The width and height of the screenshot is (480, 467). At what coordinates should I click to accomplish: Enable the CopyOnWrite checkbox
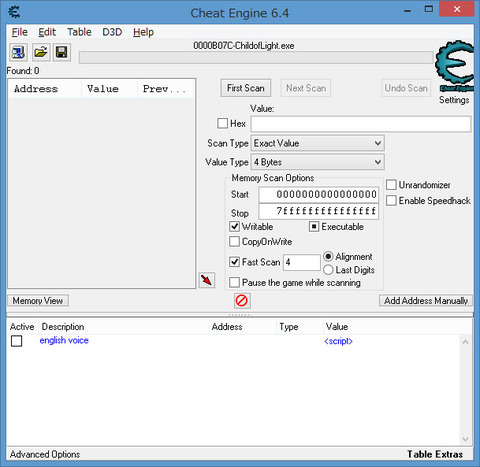[234, 241]
